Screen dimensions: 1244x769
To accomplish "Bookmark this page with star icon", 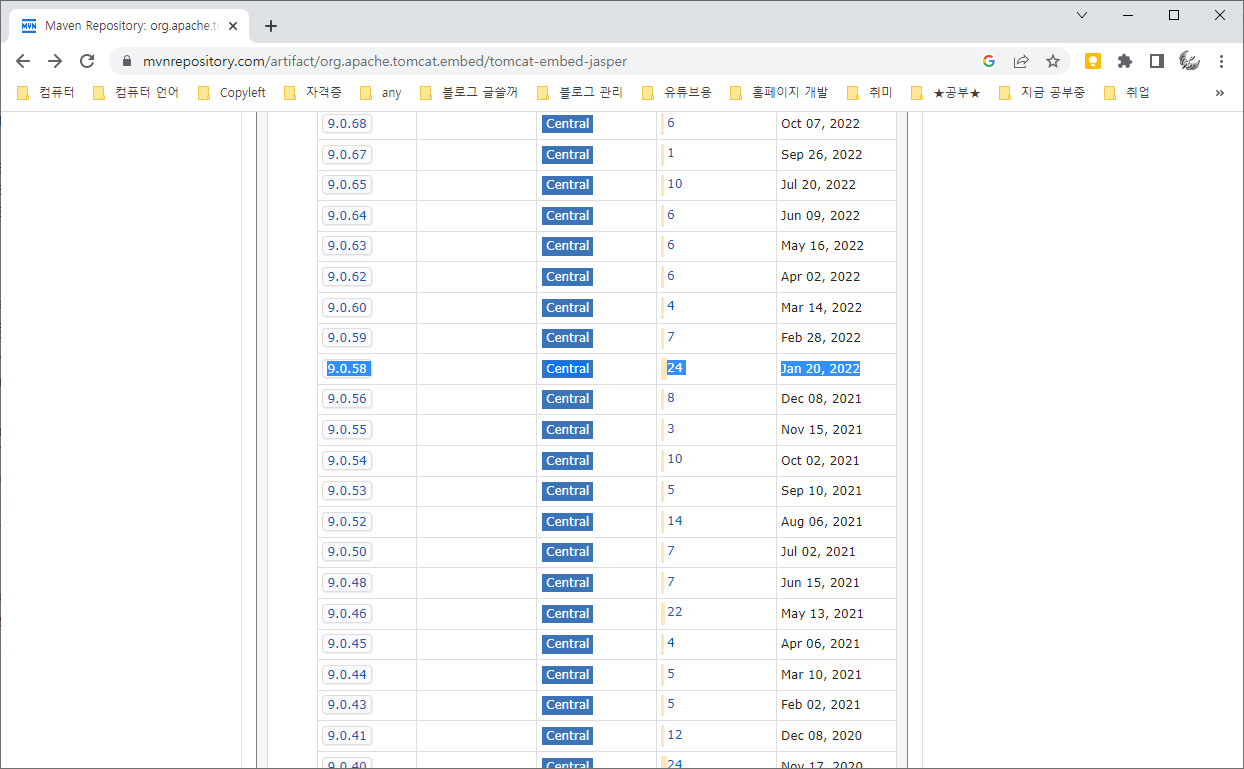I will tap(1053, 61).
